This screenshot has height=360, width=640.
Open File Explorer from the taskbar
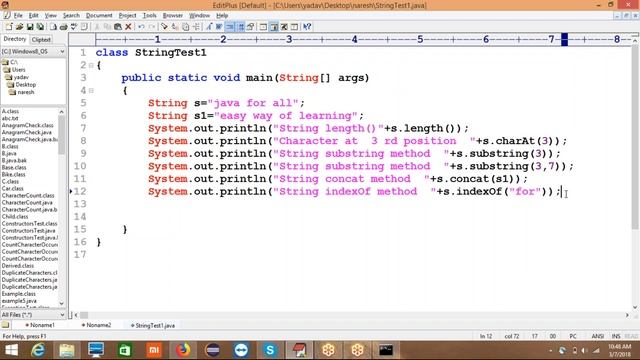(67, 350)
